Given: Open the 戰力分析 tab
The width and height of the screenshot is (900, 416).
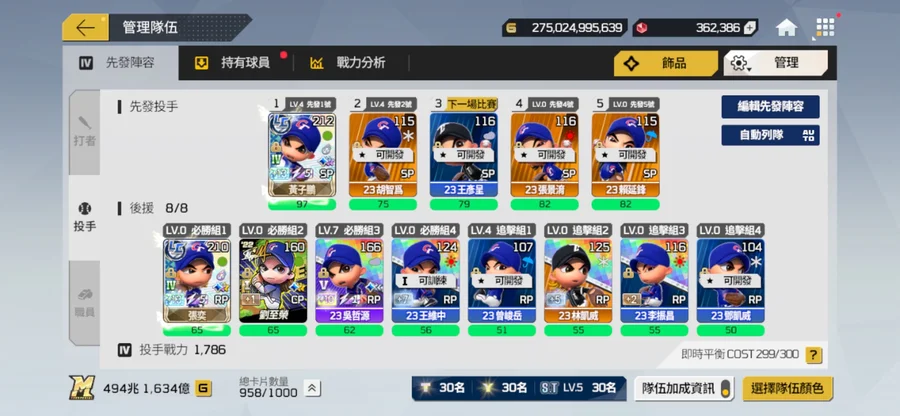Looking at the screenshot, I should point(348,63).
